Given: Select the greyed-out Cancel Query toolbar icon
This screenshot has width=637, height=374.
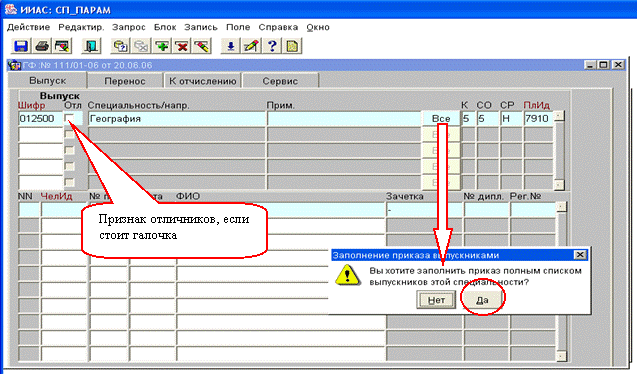Looking at the screenshot, I should [141, 46].
